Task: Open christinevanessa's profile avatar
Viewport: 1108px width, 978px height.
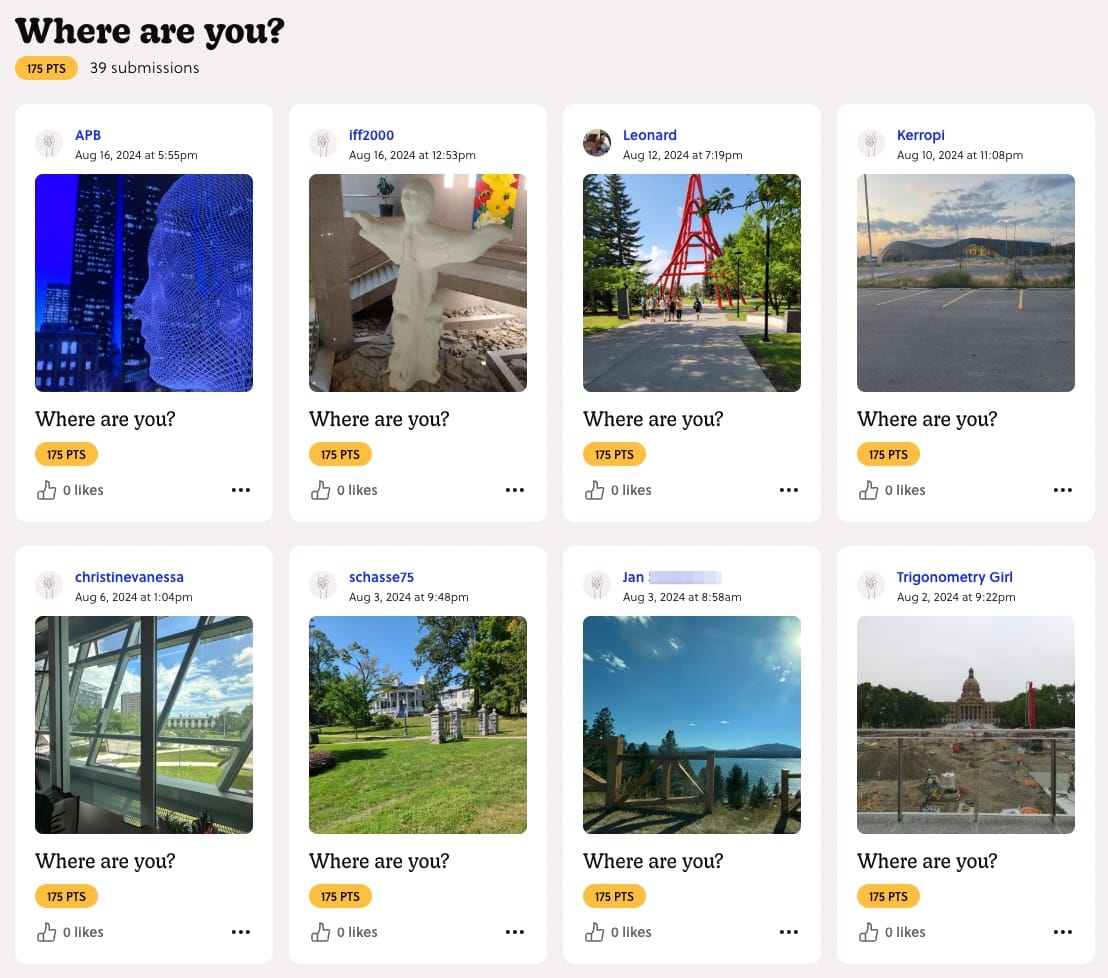Action: tap(48, 584)
